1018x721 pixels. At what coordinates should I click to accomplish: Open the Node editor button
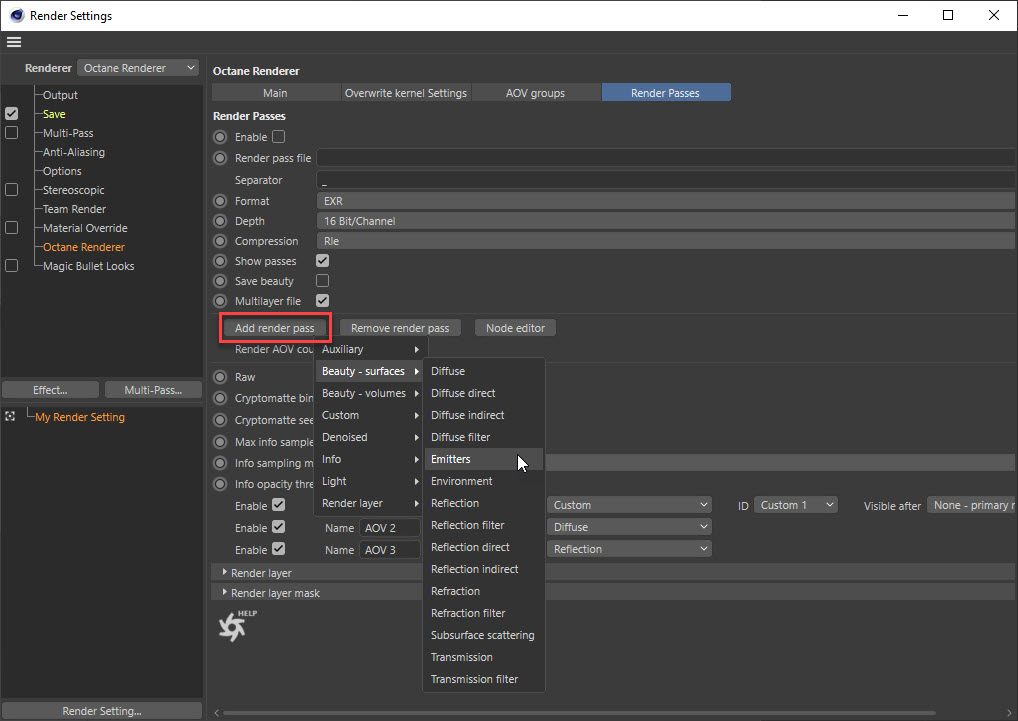(x=515, y=328)
